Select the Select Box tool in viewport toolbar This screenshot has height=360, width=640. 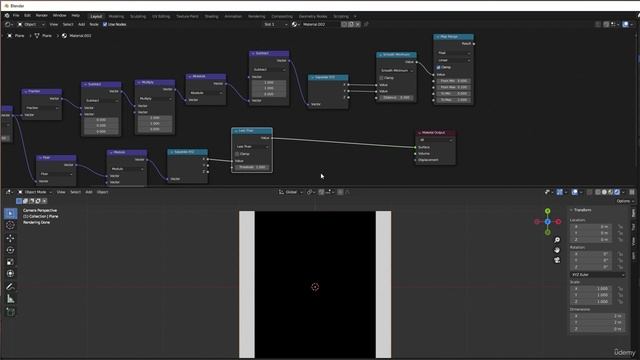tap(11, 213)
